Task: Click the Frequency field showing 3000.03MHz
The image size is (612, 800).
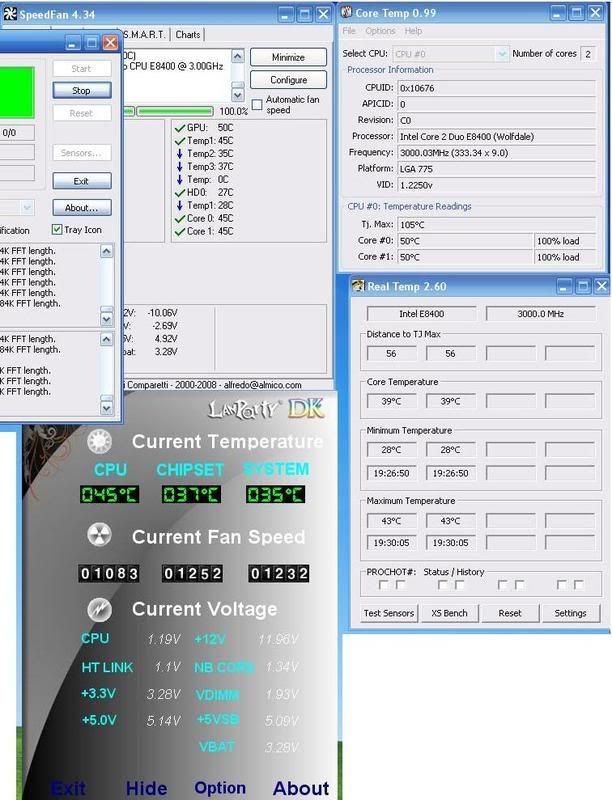Action: pos(496,153)
